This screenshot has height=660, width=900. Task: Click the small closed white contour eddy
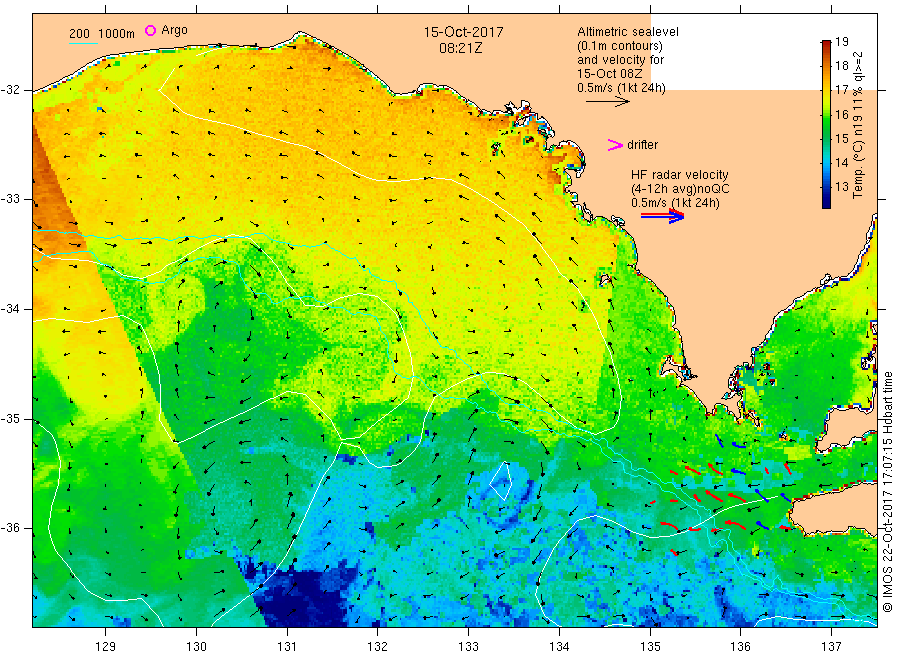click(501, 481)
